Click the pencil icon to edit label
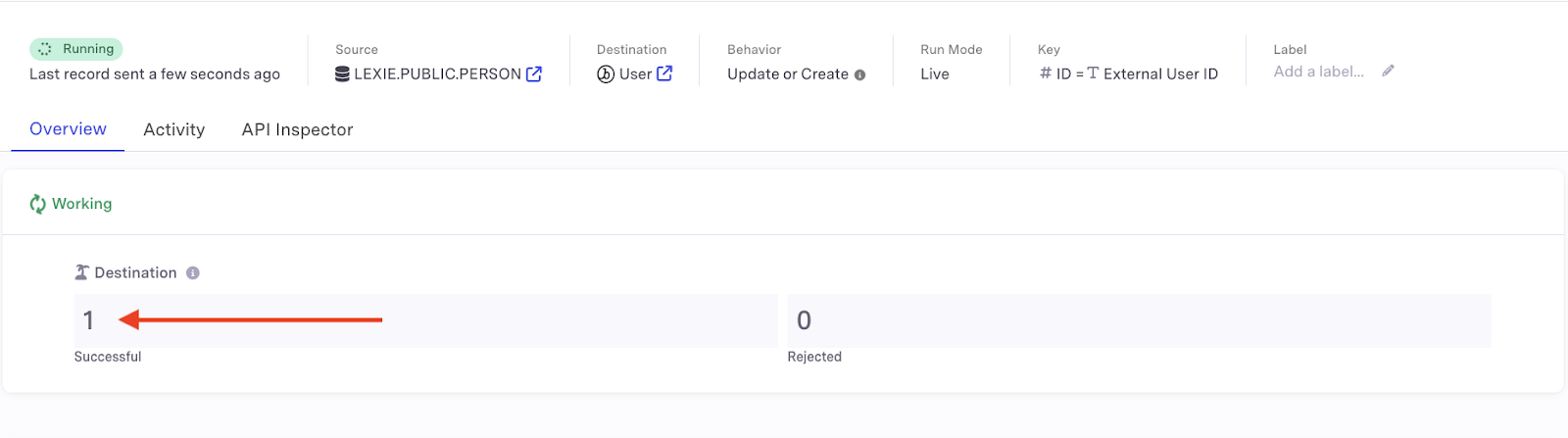This screenshot has height=438, width=1568. [1388, 71]
